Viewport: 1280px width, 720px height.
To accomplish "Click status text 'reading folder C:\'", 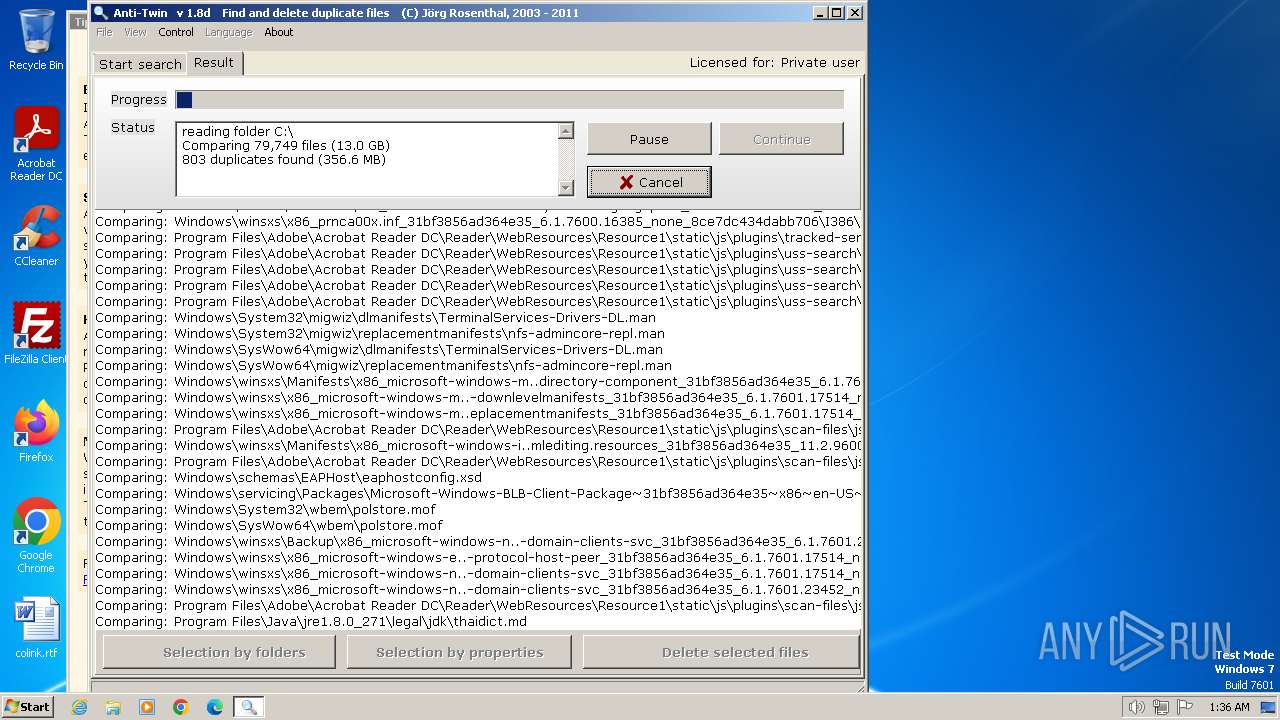I will pos(238,132).
